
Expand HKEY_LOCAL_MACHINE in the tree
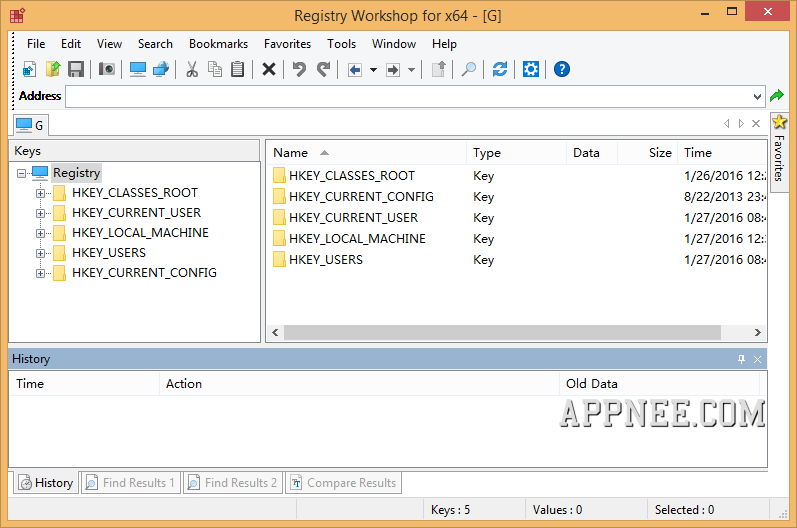(x=40, y=233)
